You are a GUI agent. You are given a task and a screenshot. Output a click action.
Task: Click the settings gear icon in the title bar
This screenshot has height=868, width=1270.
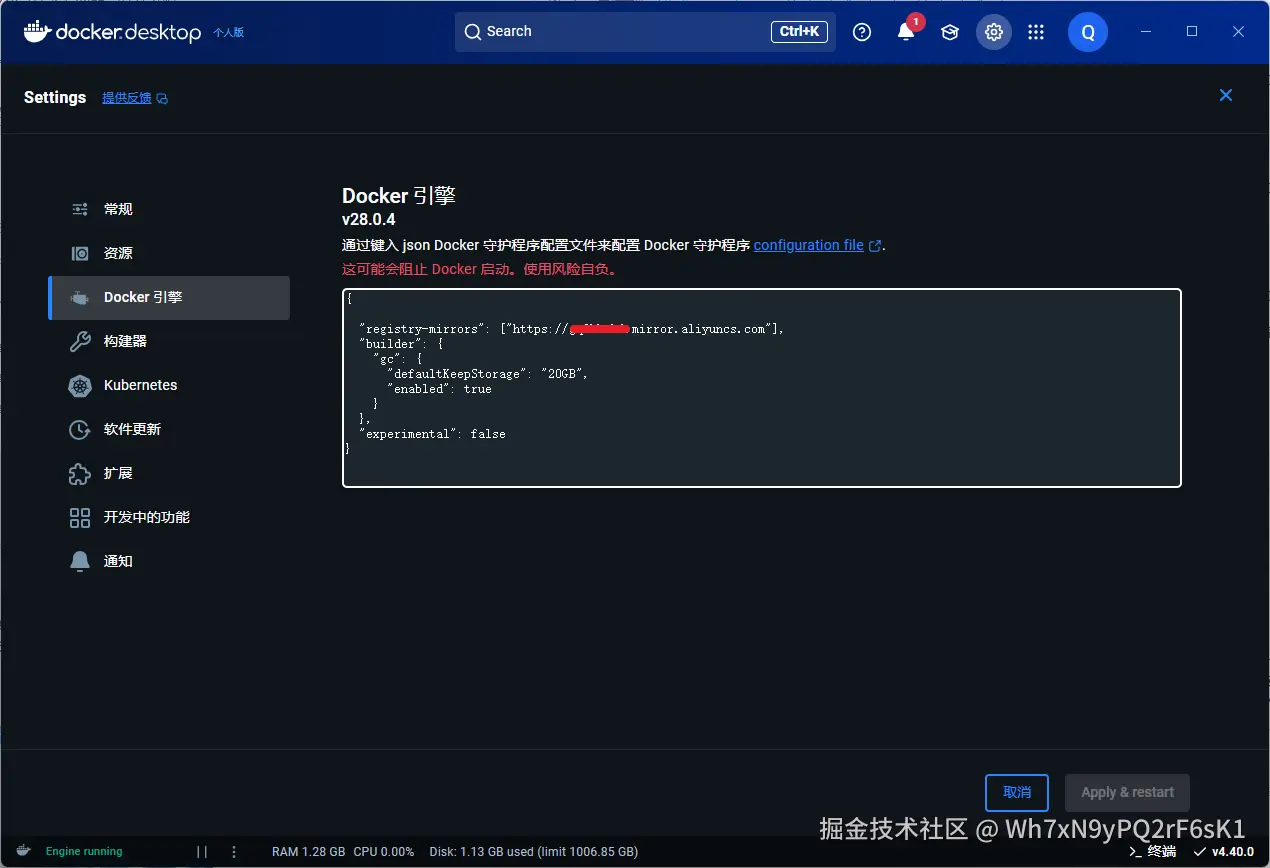tap(993, 31)
